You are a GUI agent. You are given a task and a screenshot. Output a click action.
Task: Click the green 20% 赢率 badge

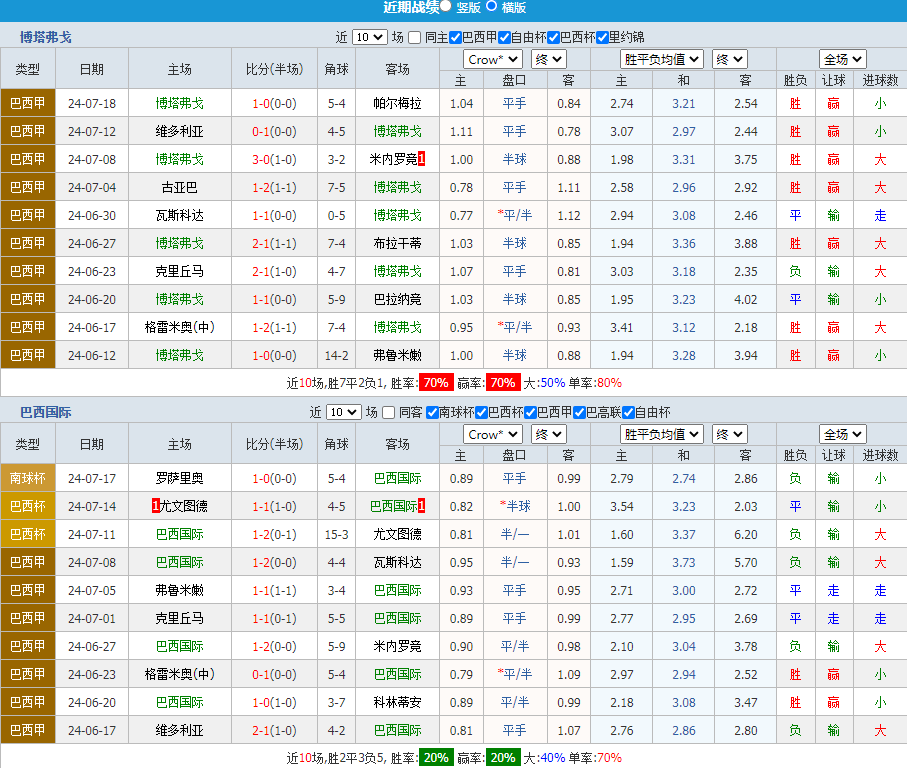point(502,757)
